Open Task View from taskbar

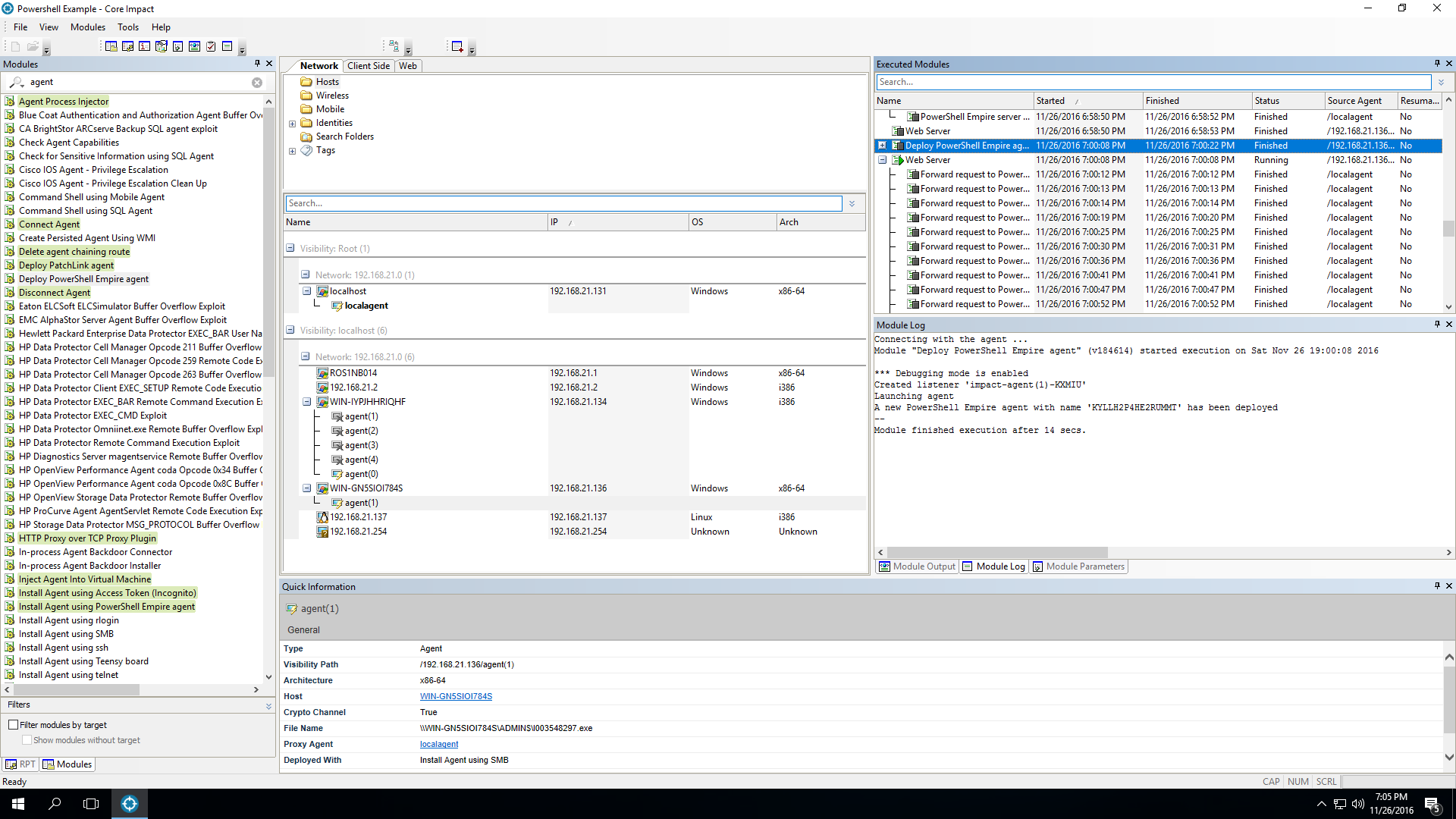point(91,804)
